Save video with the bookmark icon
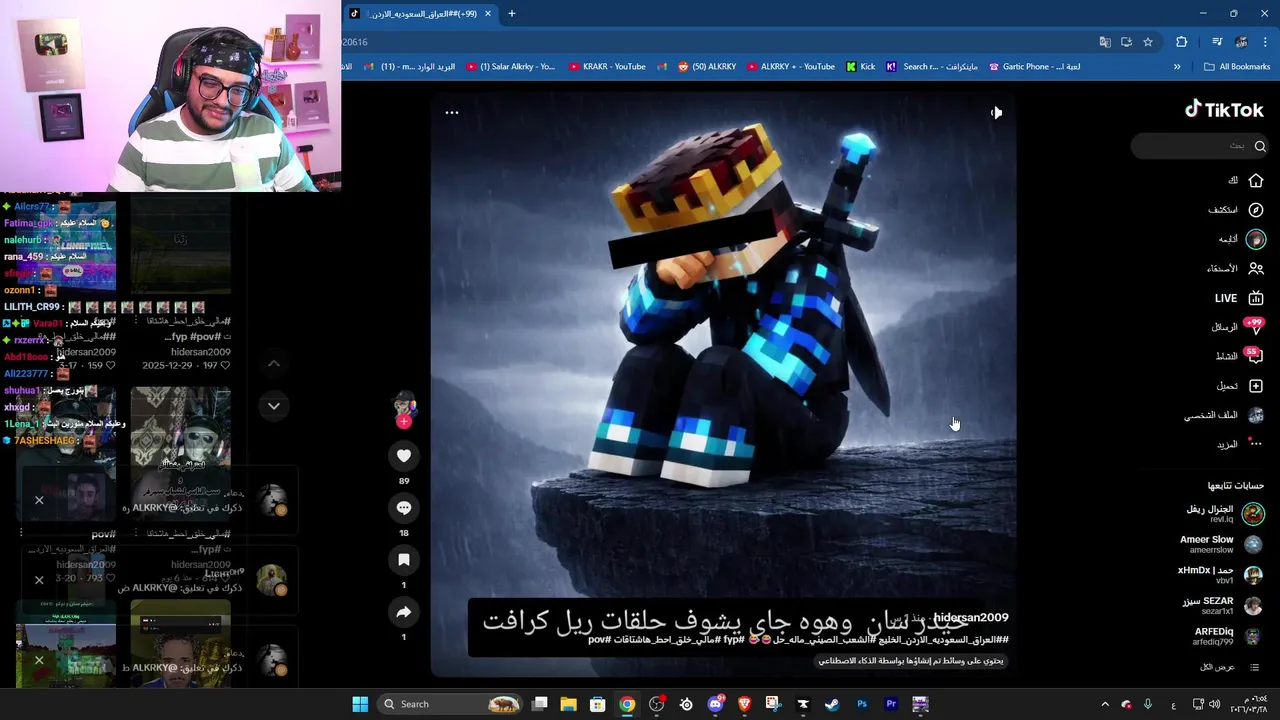1280x720 pixels. [x=404, y=560]
